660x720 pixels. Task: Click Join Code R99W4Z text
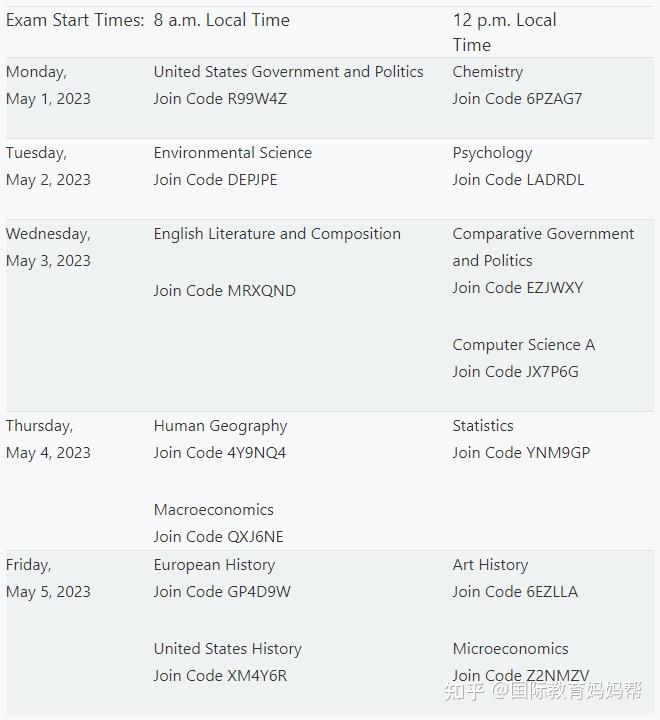coord(220,99)
